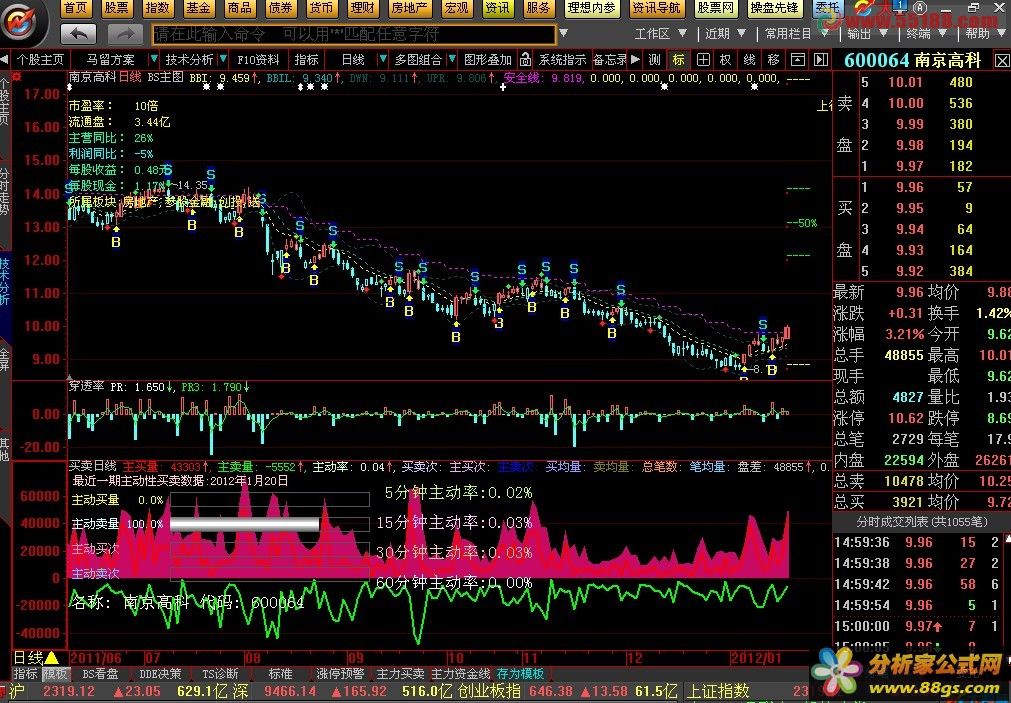Select the 主力资金线 bottom tab
Viewport: 1011px width, 703px height.
pos(460,673)
